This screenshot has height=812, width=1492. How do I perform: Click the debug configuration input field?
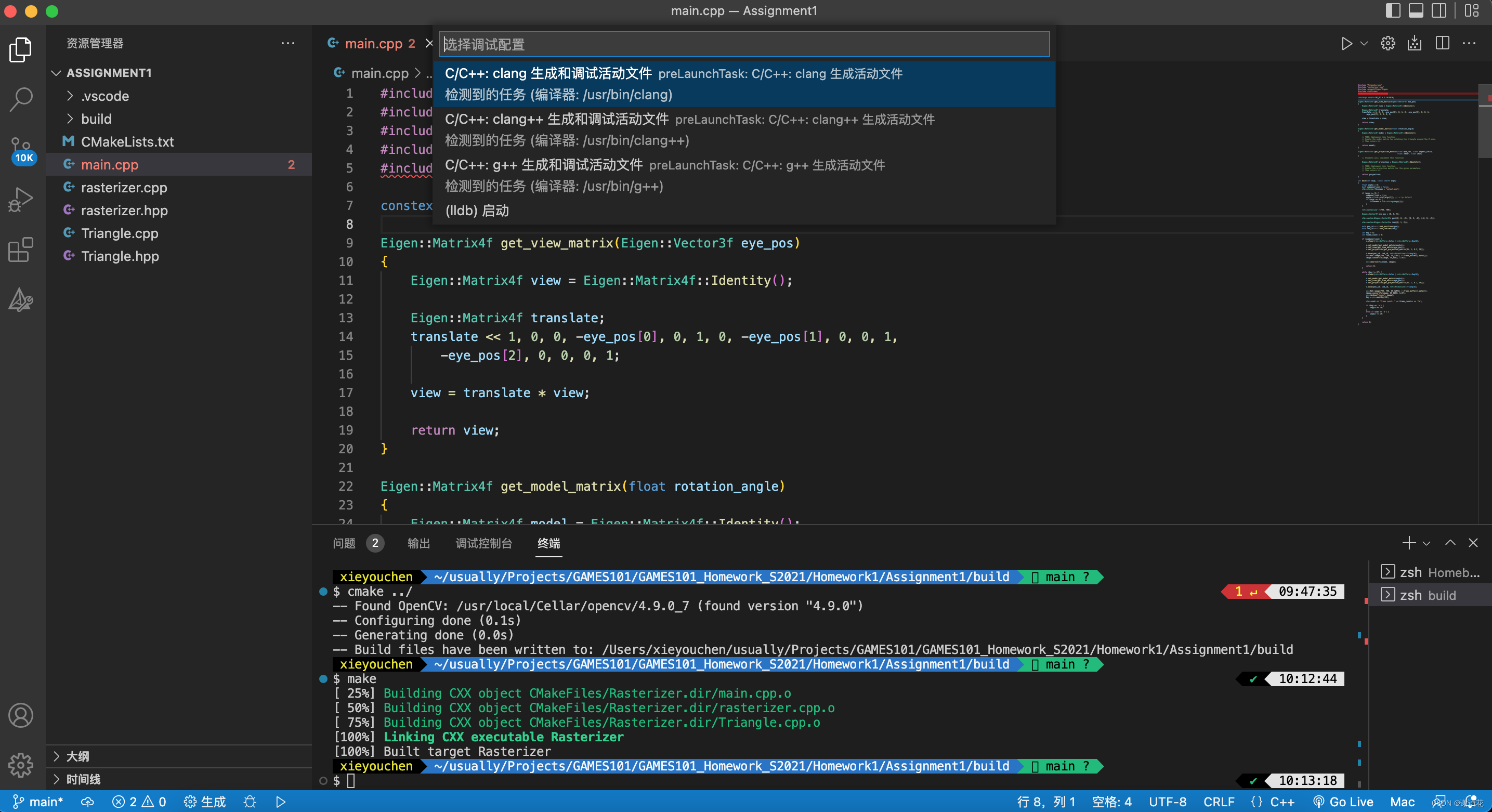coord(743,43)
